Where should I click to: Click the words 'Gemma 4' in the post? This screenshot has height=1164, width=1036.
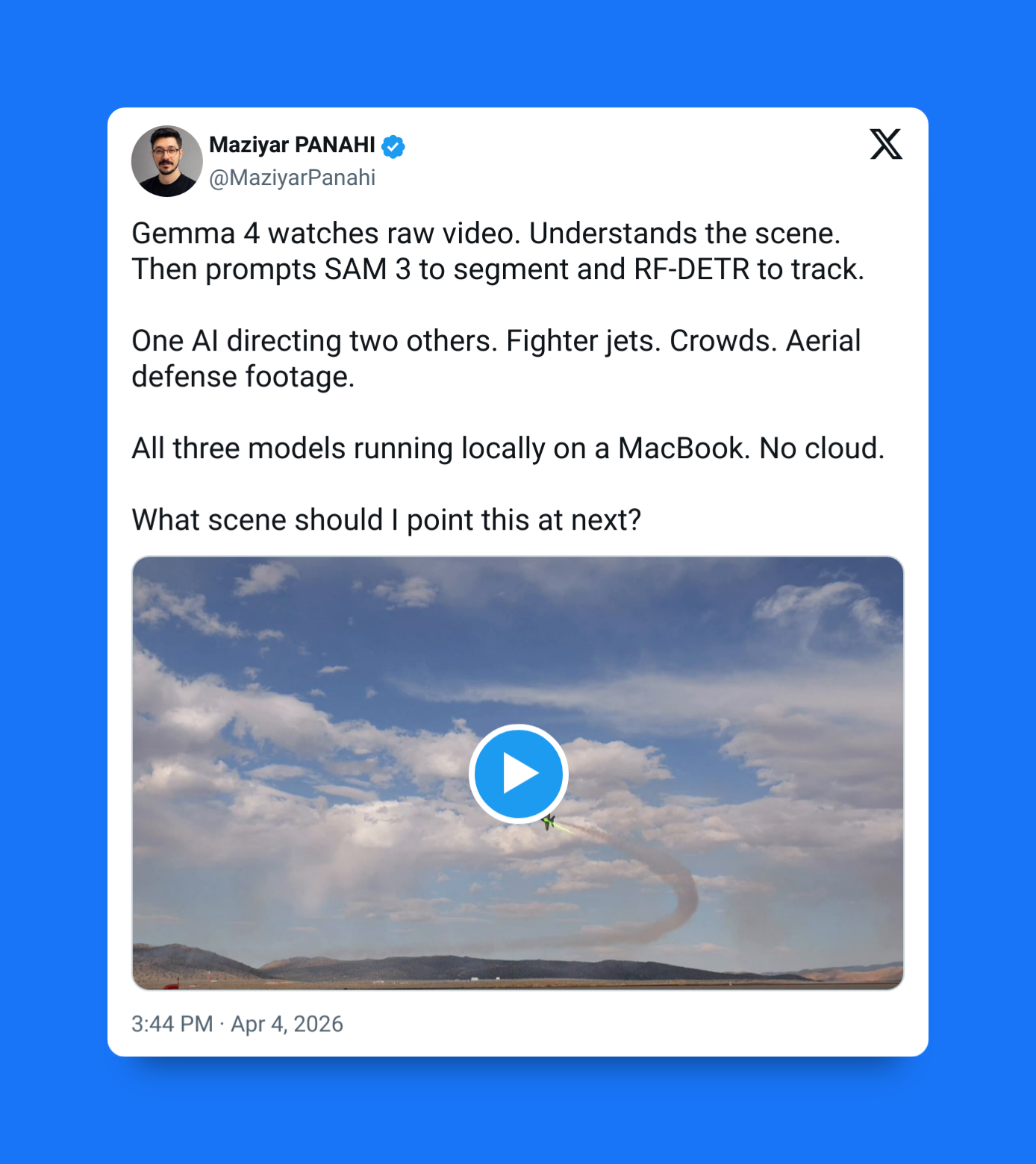(196, 234)
